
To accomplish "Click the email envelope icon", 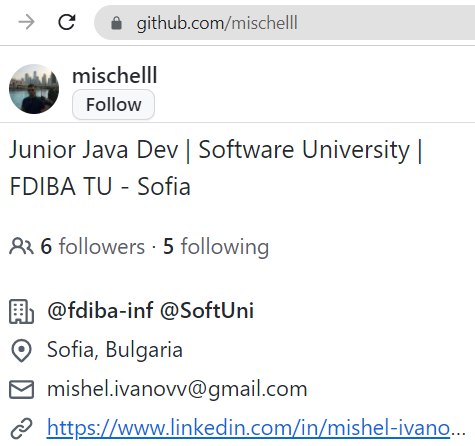I will (x=21, y=389).
